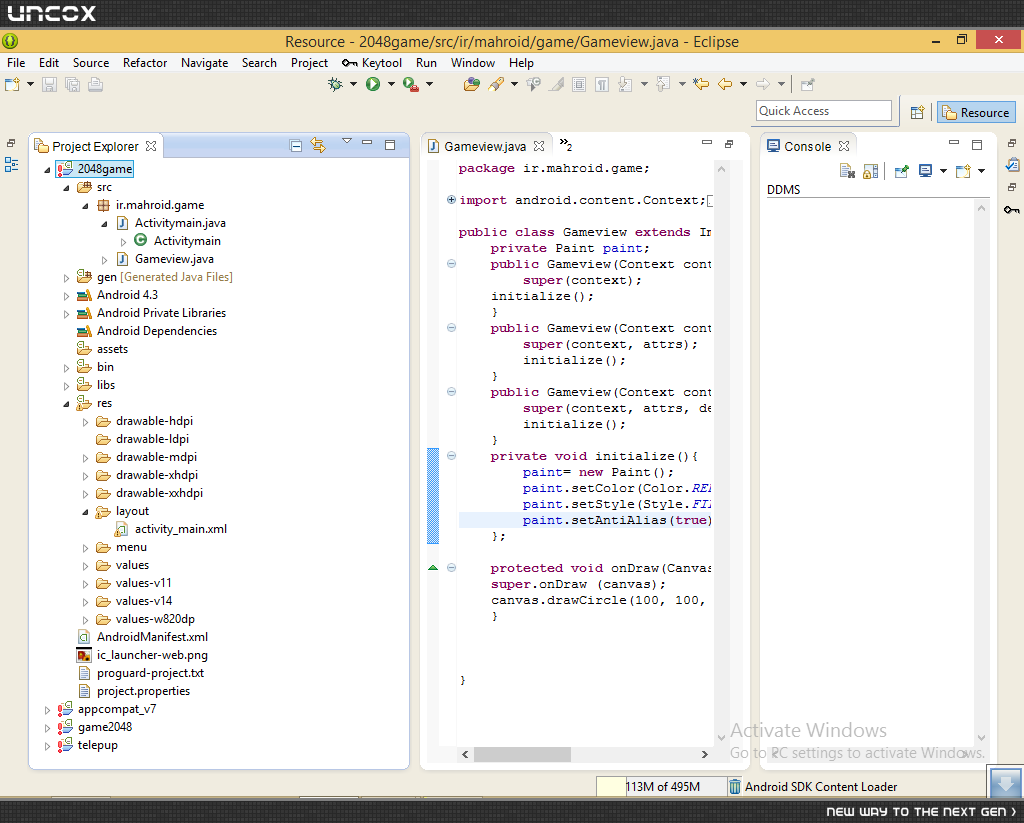This screenshot has width=1024, height=823.
Task: Click the Last Edit Location arrow icon
Action: (701, 84)
